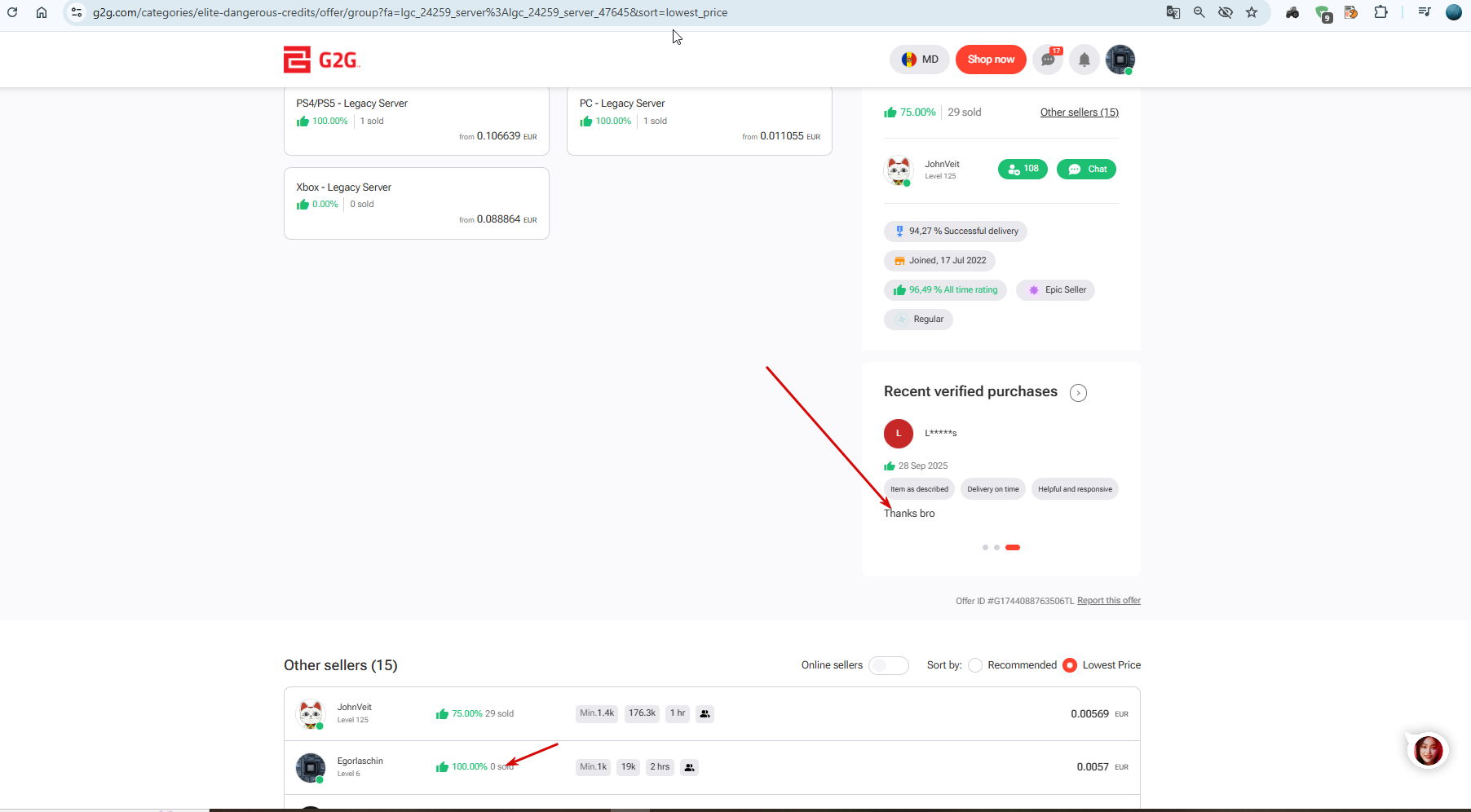Image resolution: width=1471 pixels, height=812 pixels.
Task: Open G2G messages icon with 17 badge
Action: coord(1048,60)
